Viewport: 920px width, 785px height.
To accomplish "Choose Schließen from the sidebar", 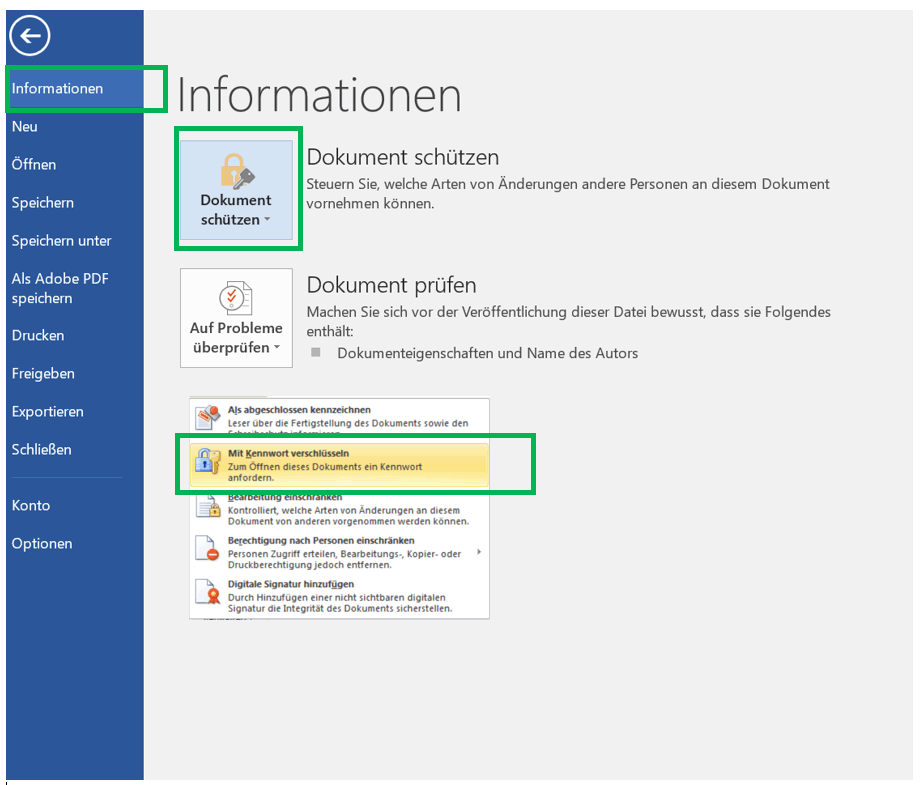I will coord(42,450).
